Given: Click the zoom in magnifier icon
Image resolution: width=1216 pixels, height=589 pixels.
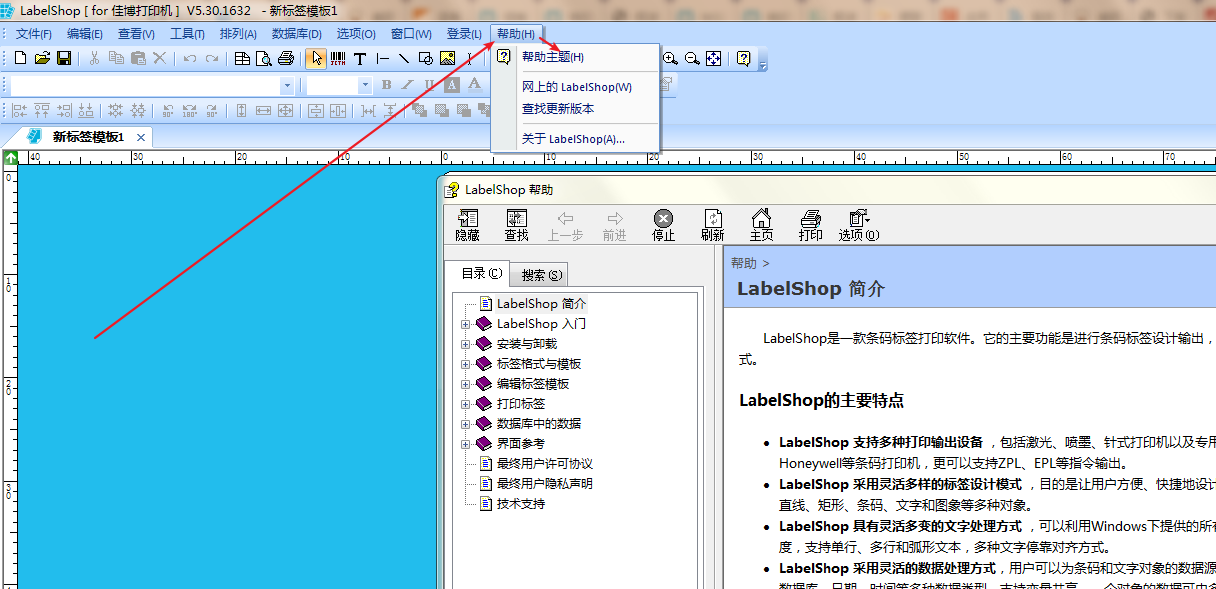Looking at the screenshot, I should click(671, 59).
